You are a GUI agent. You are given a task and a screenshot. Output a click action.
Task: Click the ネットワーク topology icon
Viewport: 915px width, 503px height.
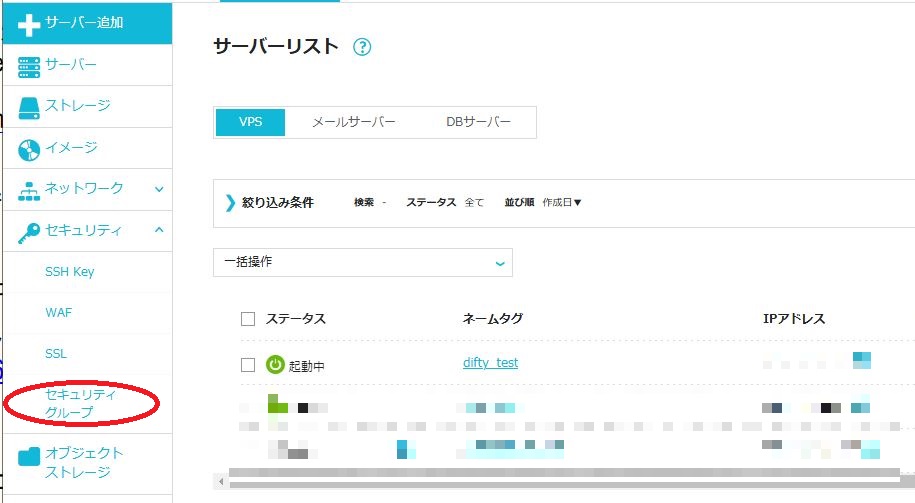[x=30, y=189]
